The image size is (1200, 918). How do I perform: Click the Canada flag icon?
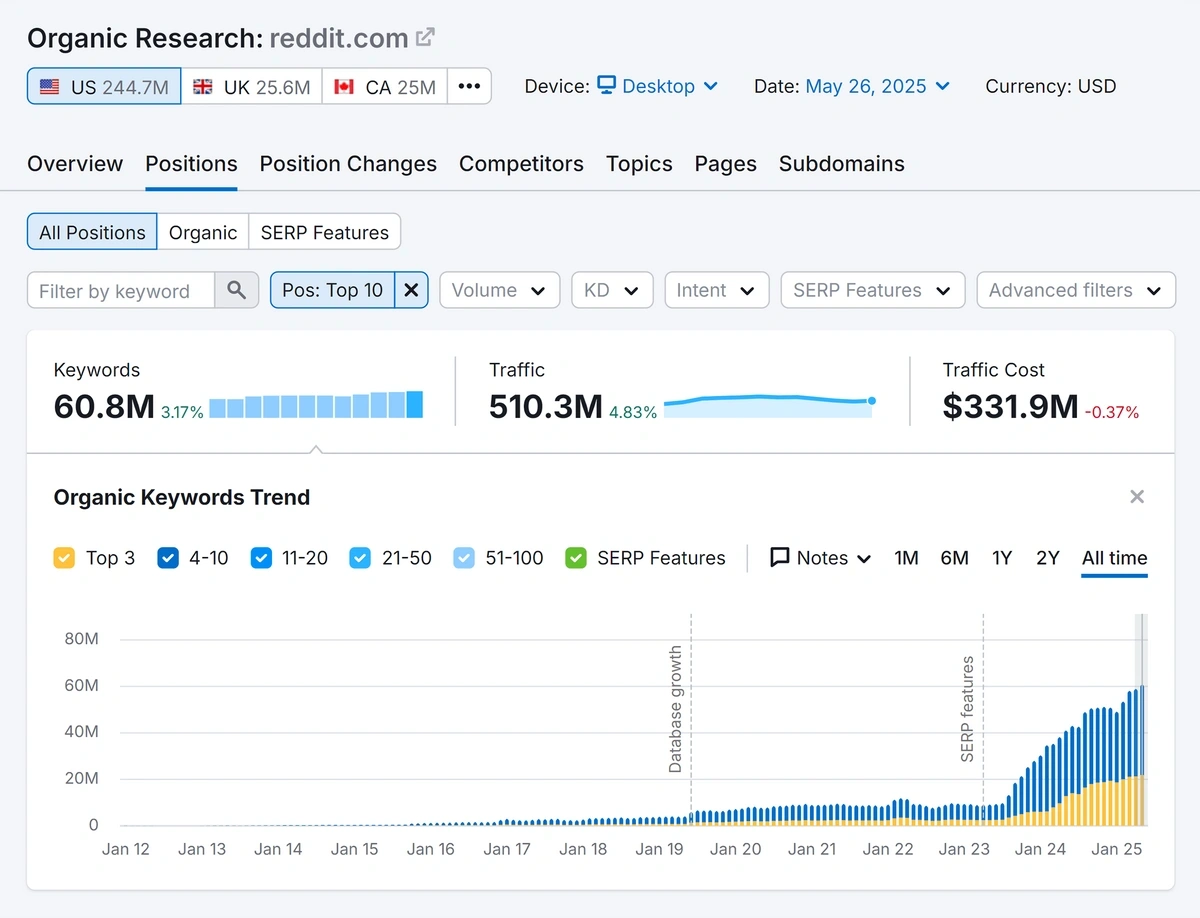pyautogui.click(x=345, y=87)
